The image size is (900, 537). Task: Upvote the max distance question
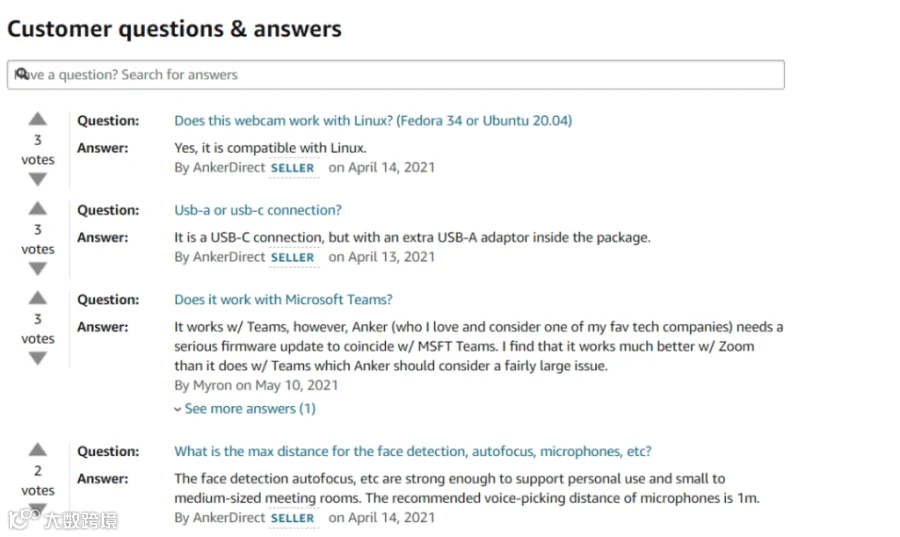pyautogui.click(x=37, y=449)
